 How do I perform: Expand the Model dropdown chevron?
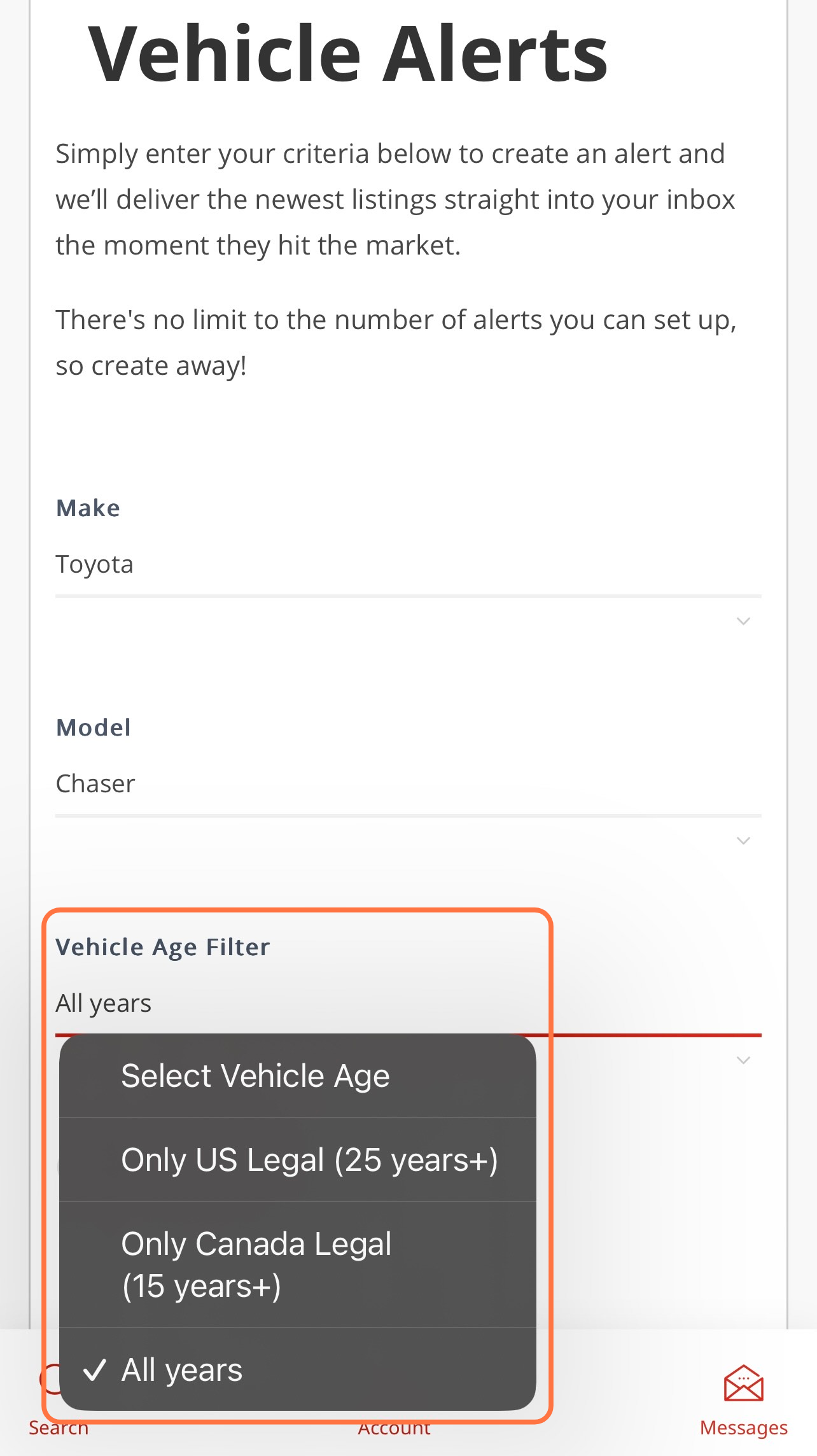[x=743, y=841]
